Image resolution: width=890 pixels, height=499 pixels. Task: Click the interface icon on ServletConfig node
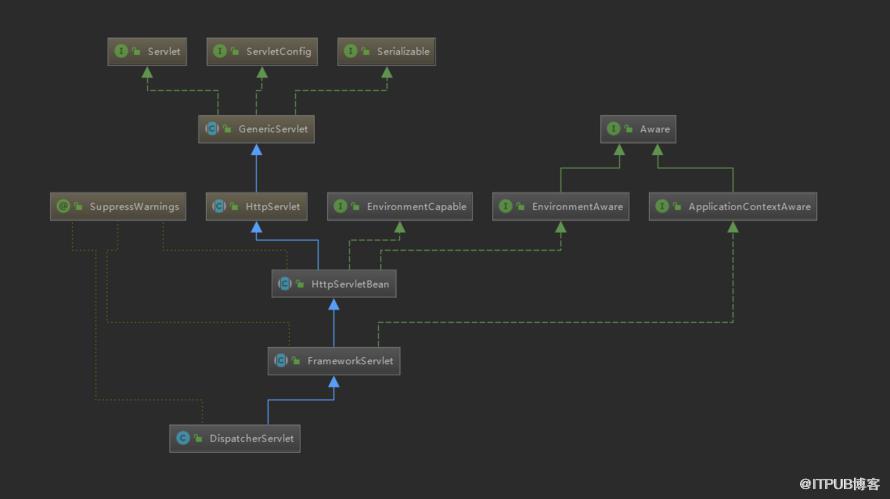point(220,51)
